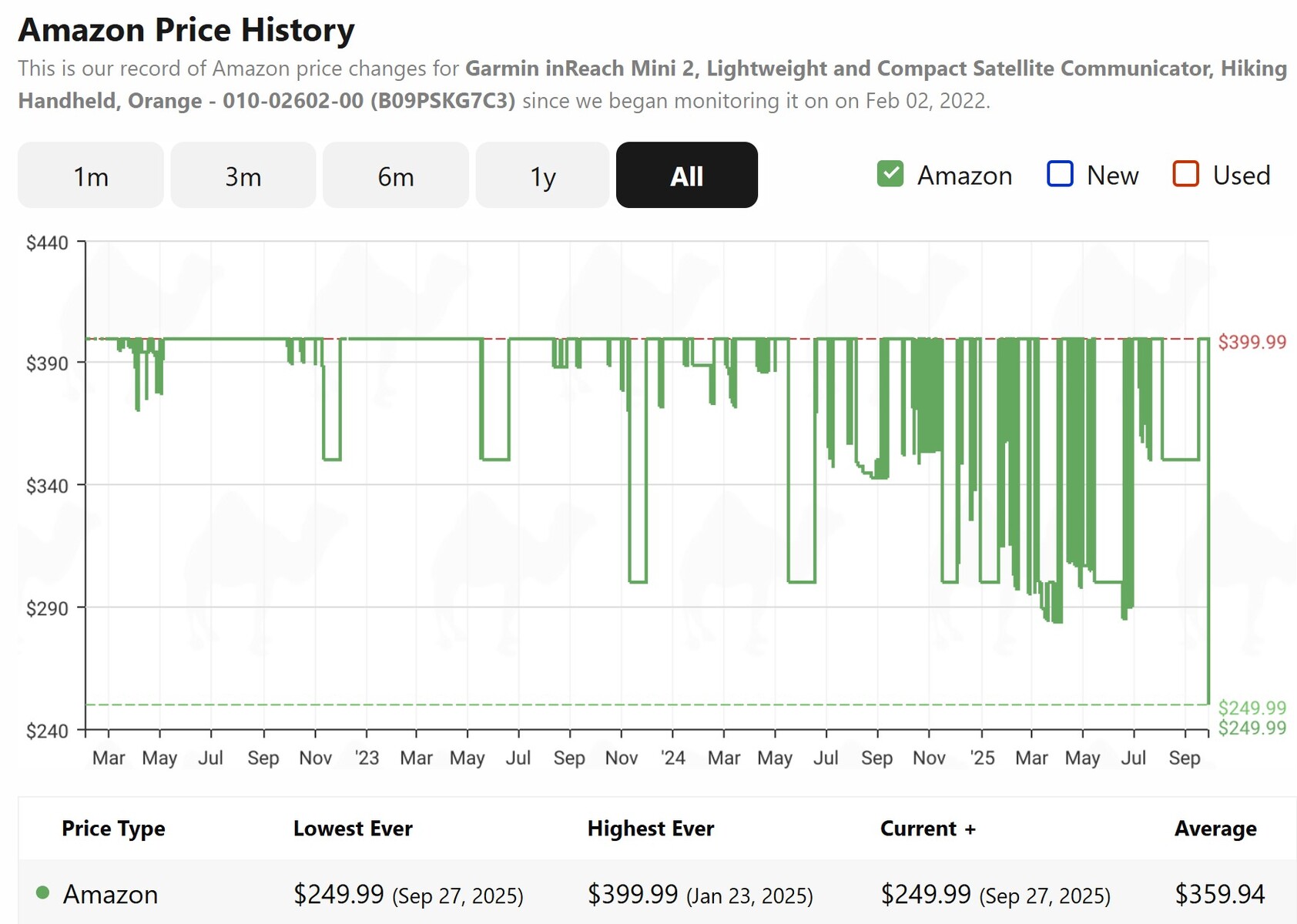
Task: Click the Amazon Price History heading
Action: coord(186,30)
